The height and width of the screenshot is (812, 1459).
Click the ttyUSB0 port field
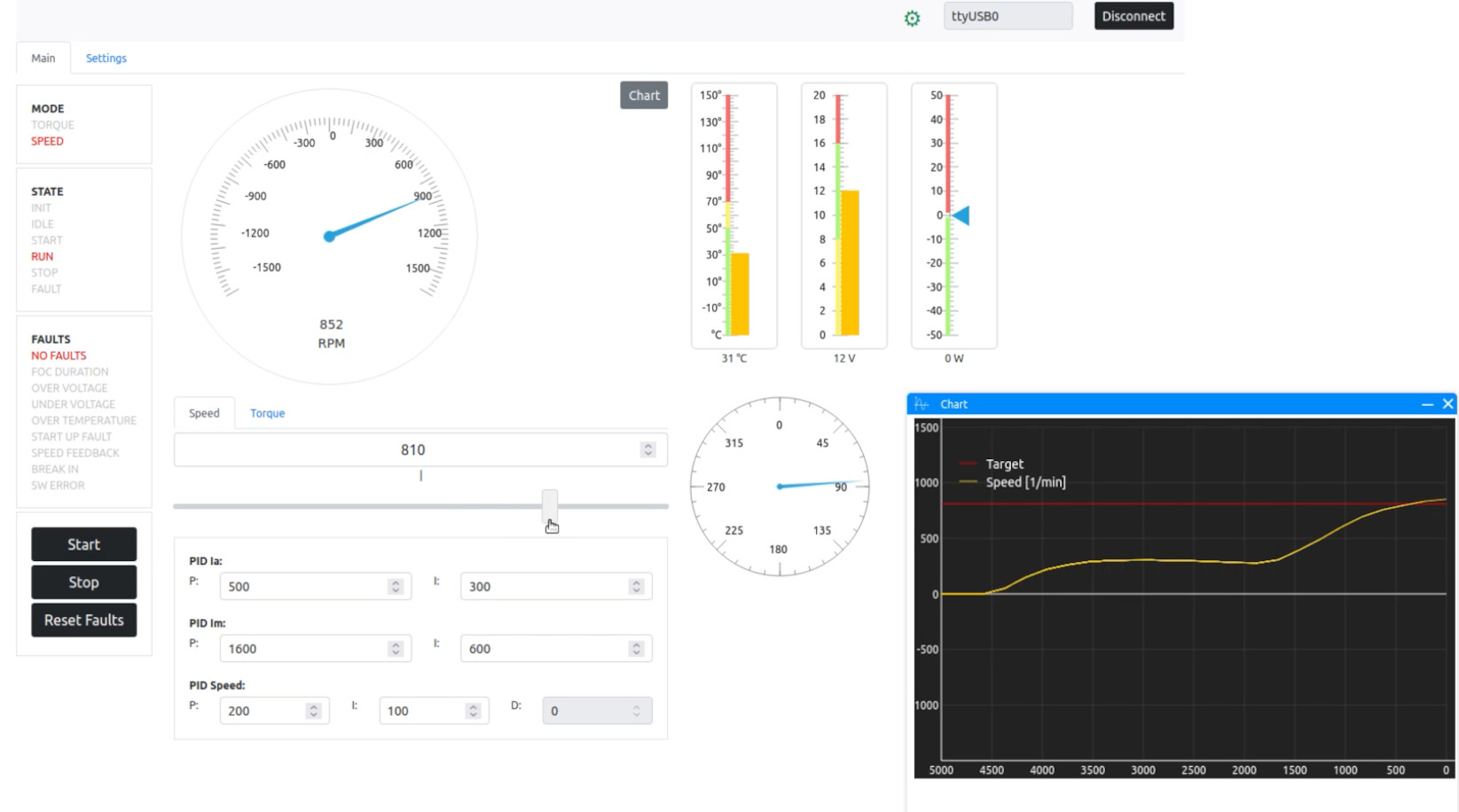pos(1007,16)
